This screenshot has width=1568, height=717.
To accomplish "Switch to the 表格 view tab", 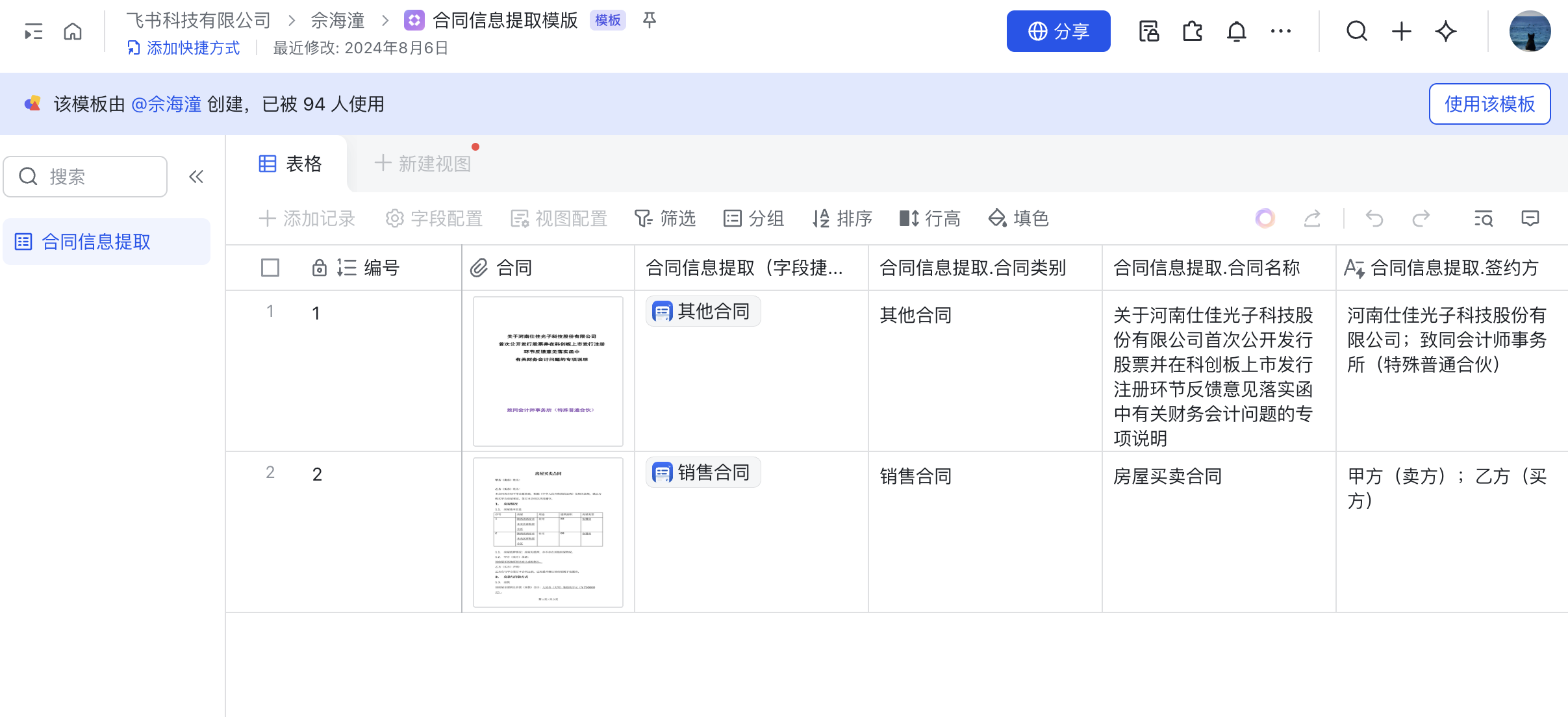I will pyautogui.click(x=290, y=164).
